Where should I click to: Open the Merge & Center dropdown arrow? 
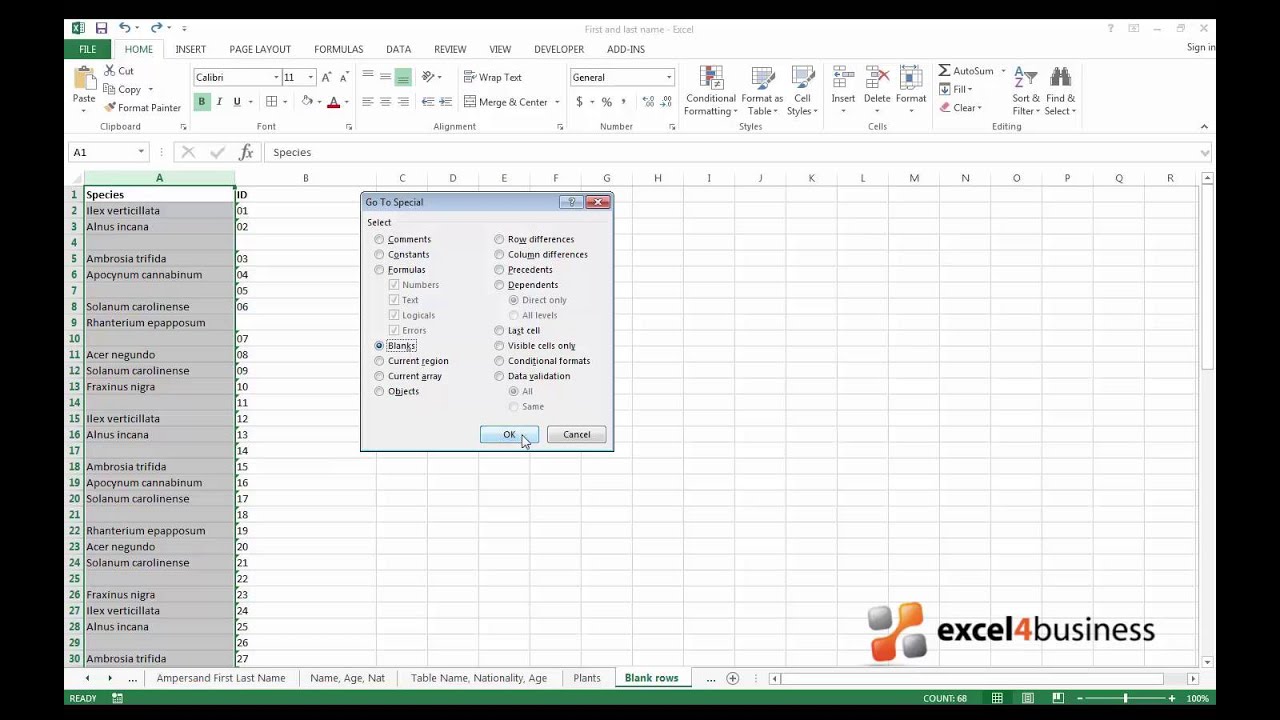click(x=557, y=102)
